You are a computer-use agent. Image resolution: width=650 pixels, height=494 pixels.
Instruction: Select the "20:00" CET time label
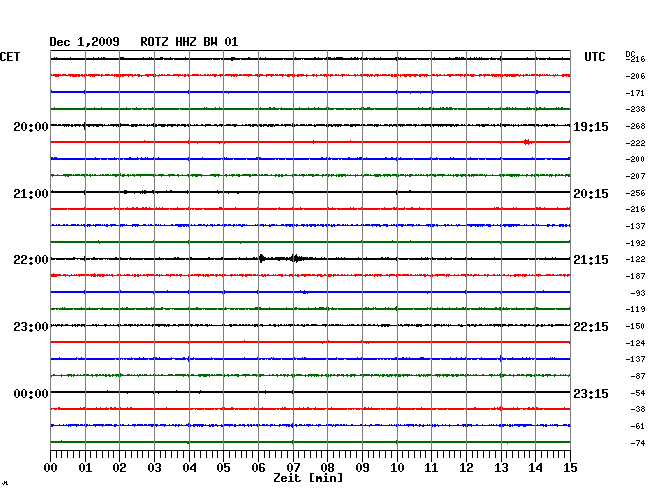coord(31,126)
